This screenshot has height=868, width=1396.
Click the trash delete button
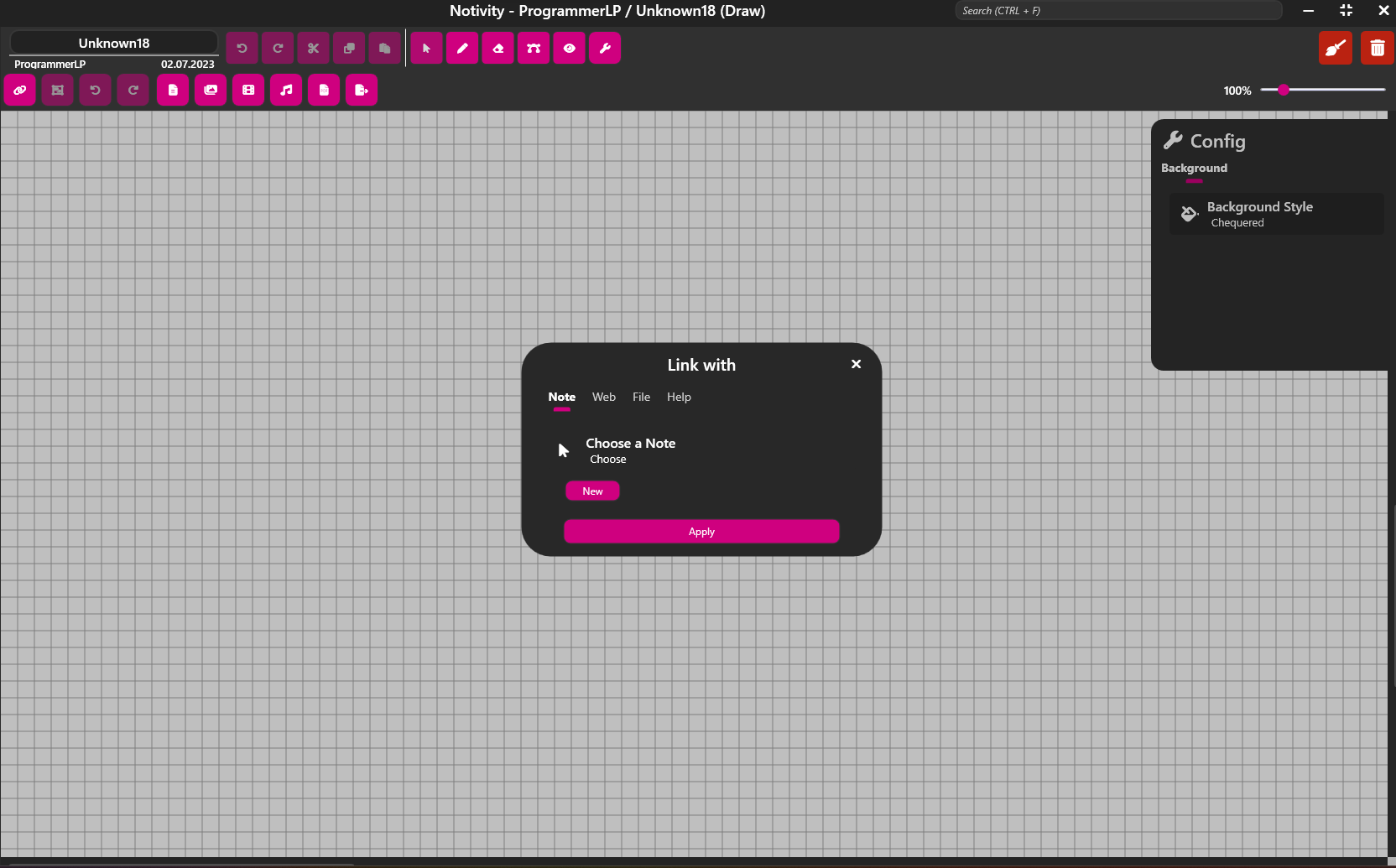(x=1377, y=48)
